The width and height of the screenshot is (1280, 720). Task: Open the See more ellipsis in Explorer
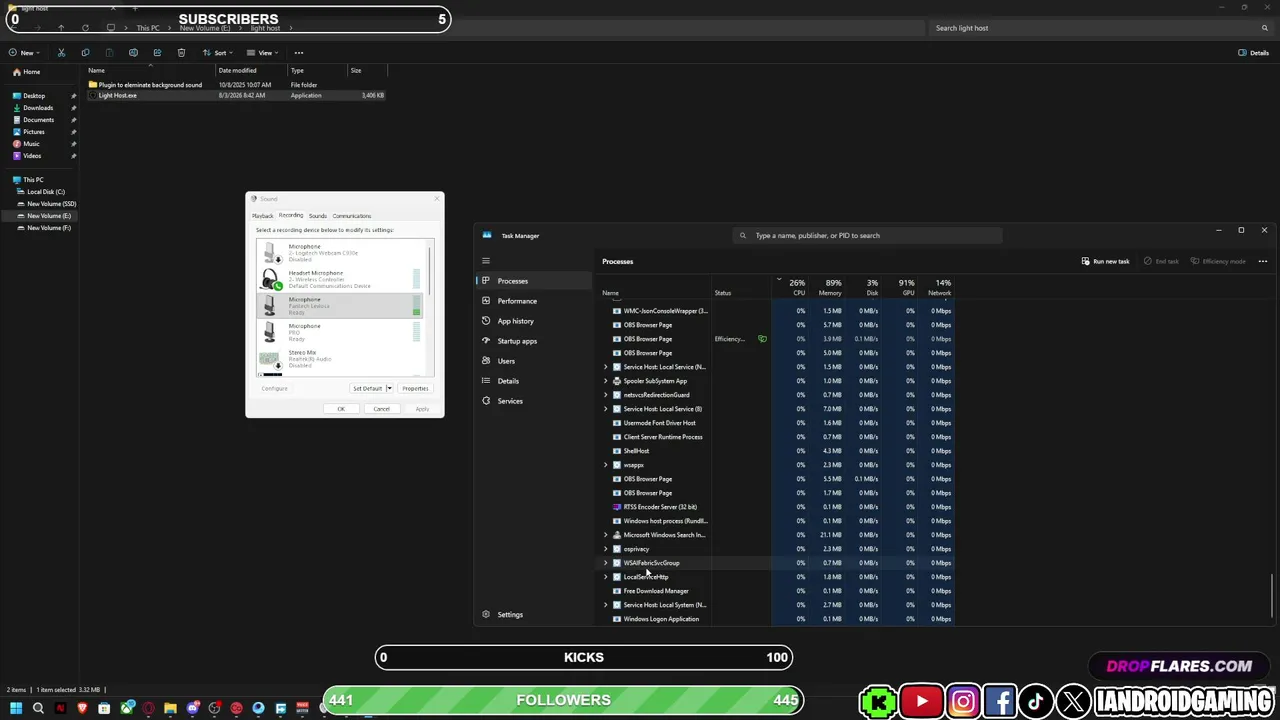pos(299,53)
